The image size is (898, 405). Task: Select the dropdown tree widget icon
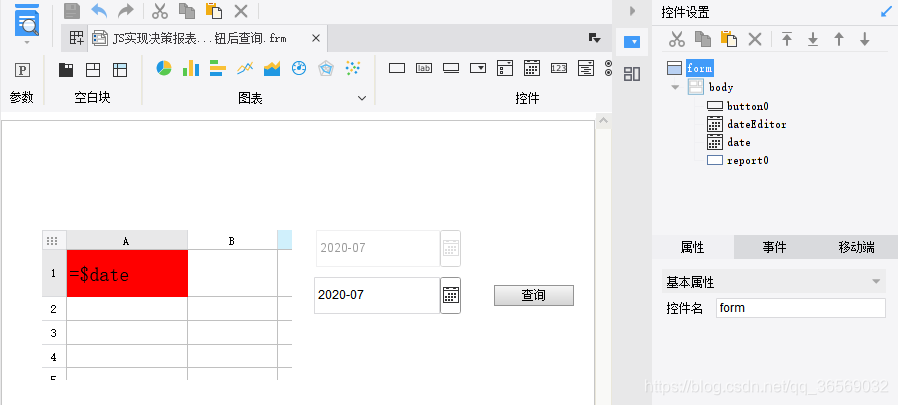coord(505,68)
